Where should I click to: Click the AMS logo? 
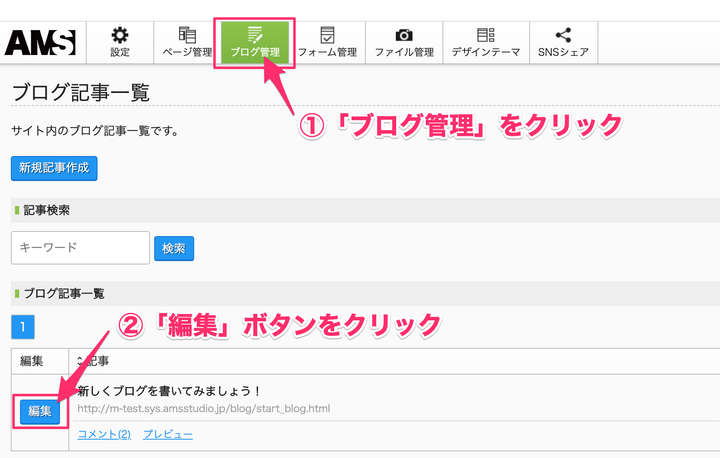[x=40, y=43]
